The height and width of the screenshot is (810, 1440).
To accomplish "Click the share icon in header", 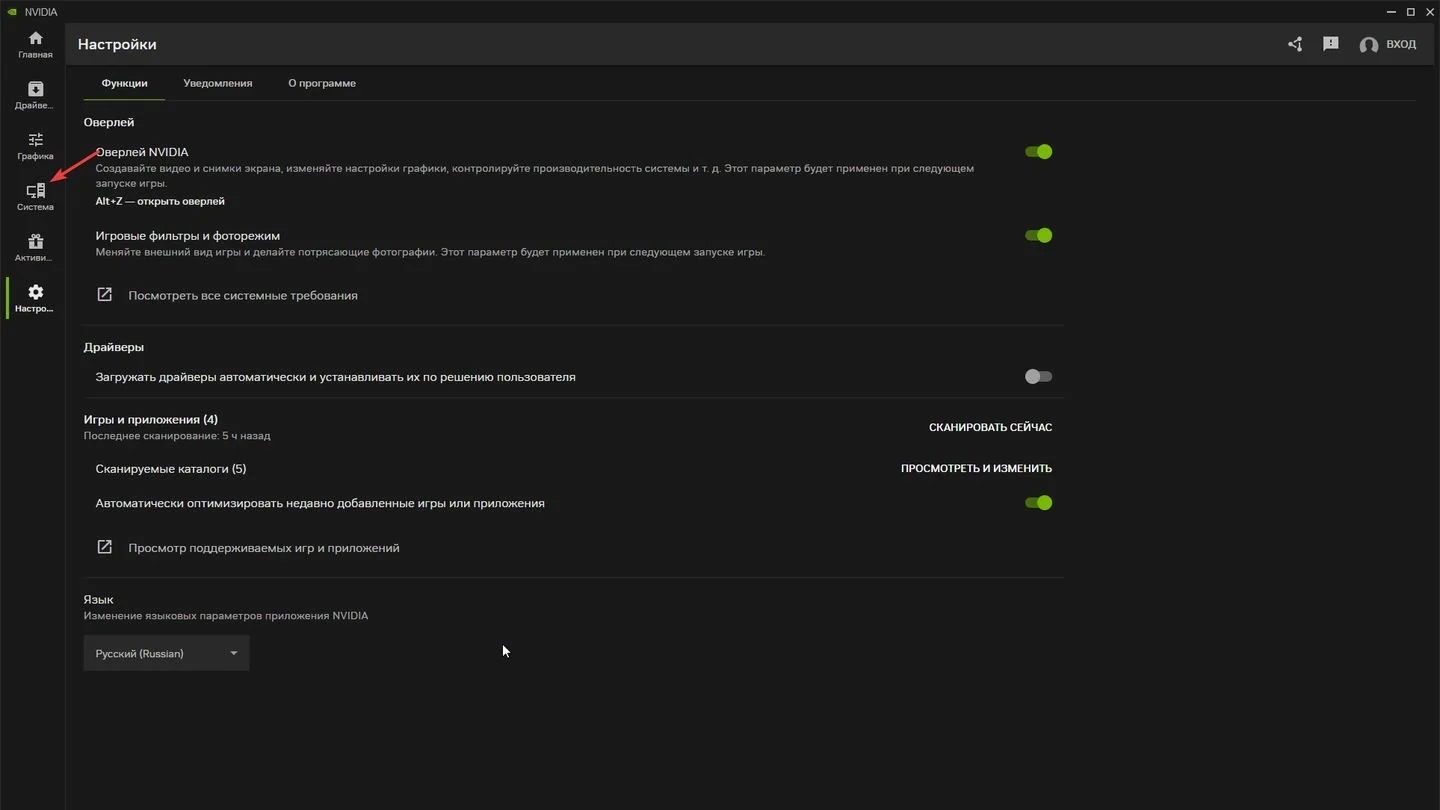I will point(1295,44).
